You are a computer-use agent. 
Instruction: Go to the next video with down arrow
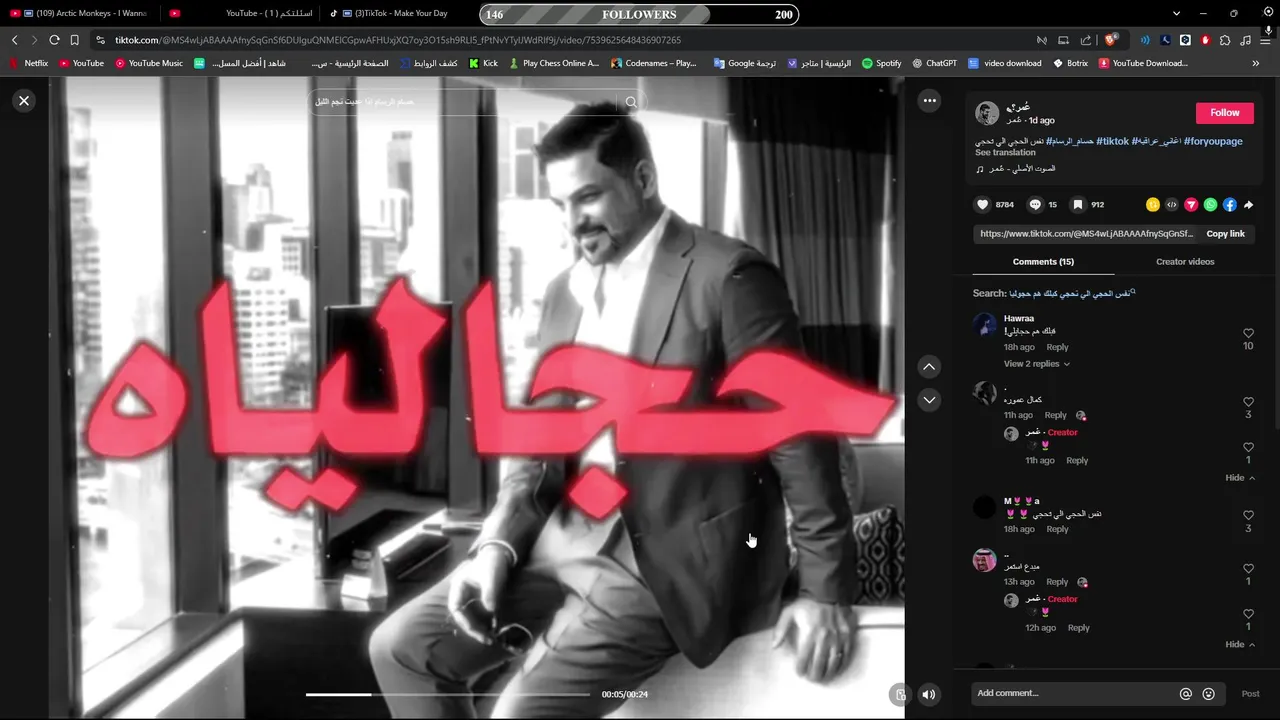point(929,400)
